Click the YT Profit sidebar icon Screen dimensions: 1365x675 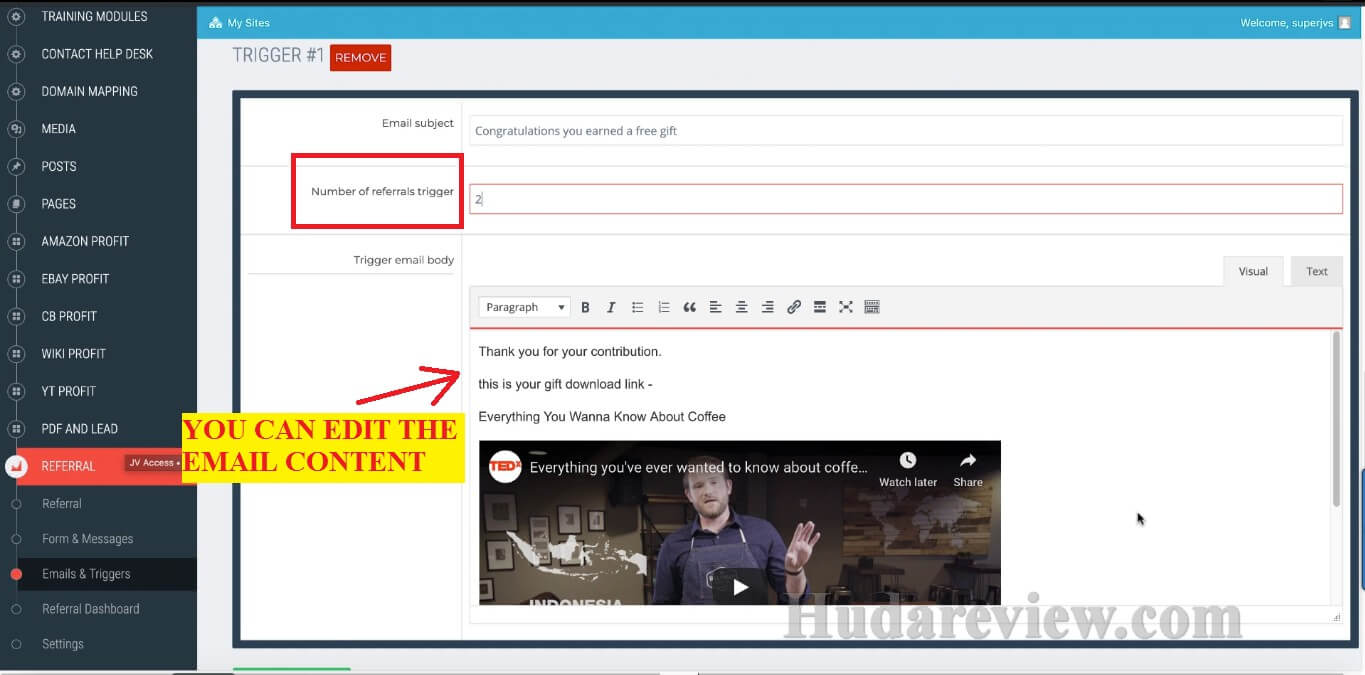[x=16, y=391]
